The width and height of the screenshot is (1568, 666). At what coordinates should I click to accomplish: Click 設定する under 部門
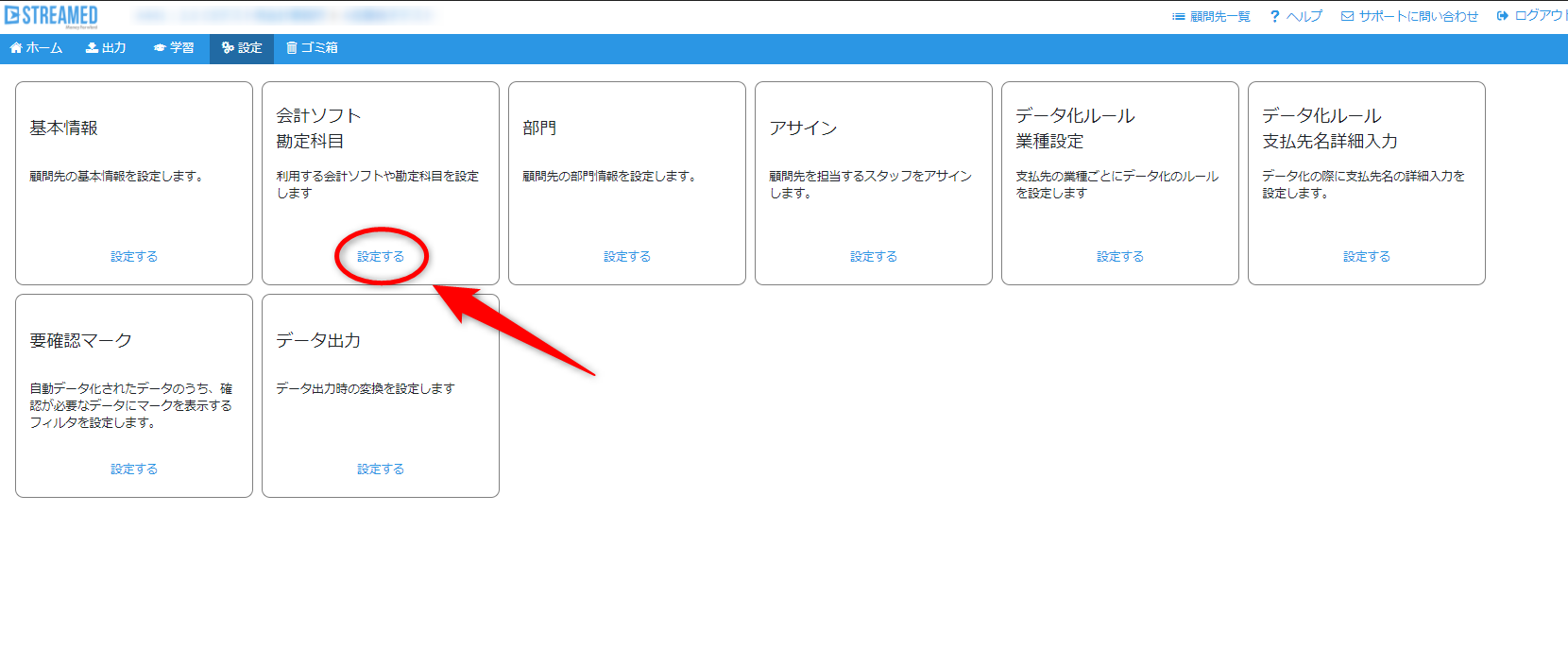pos(627,257)
